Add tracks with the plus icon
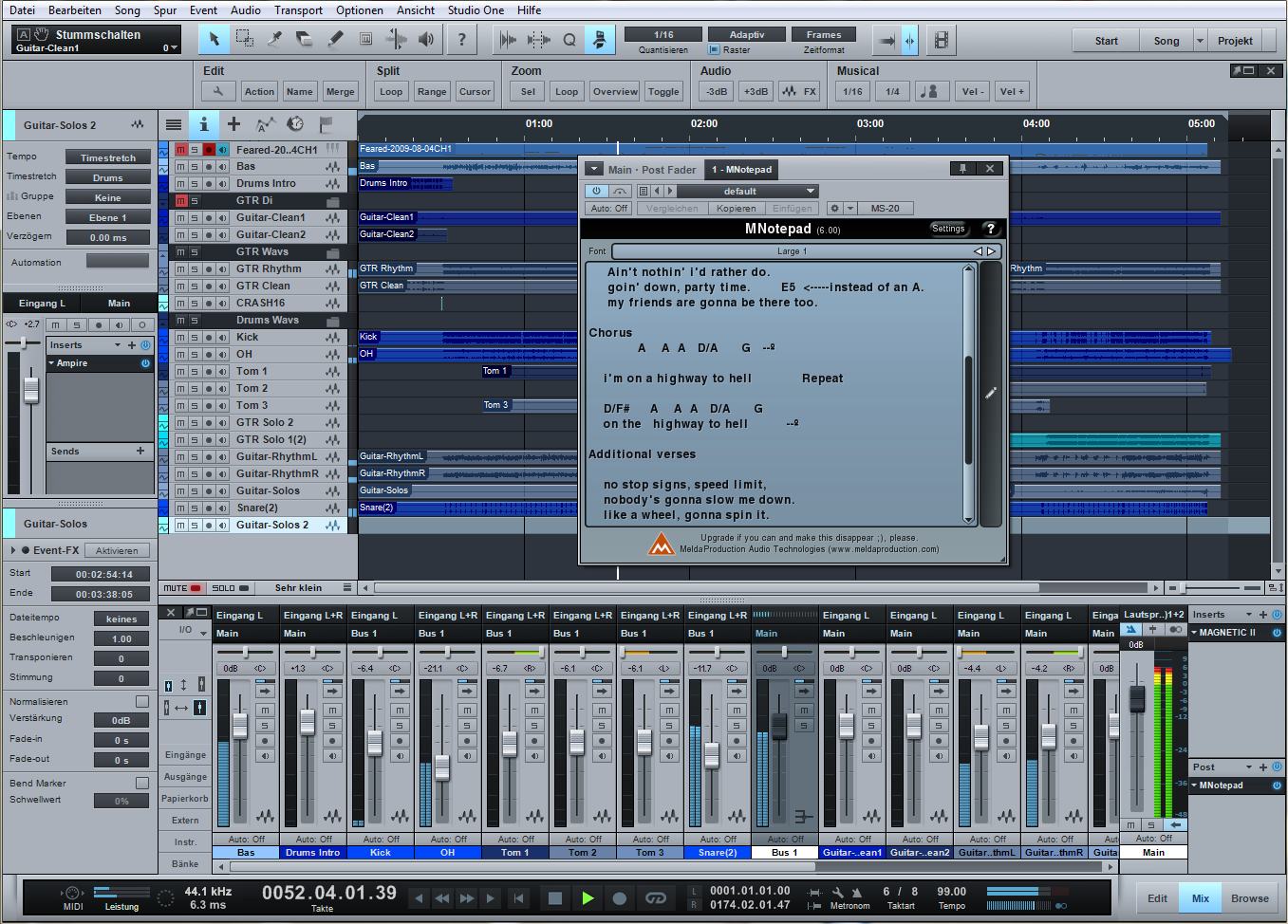This screenshot has width=1288, height=924. point(233,124)
